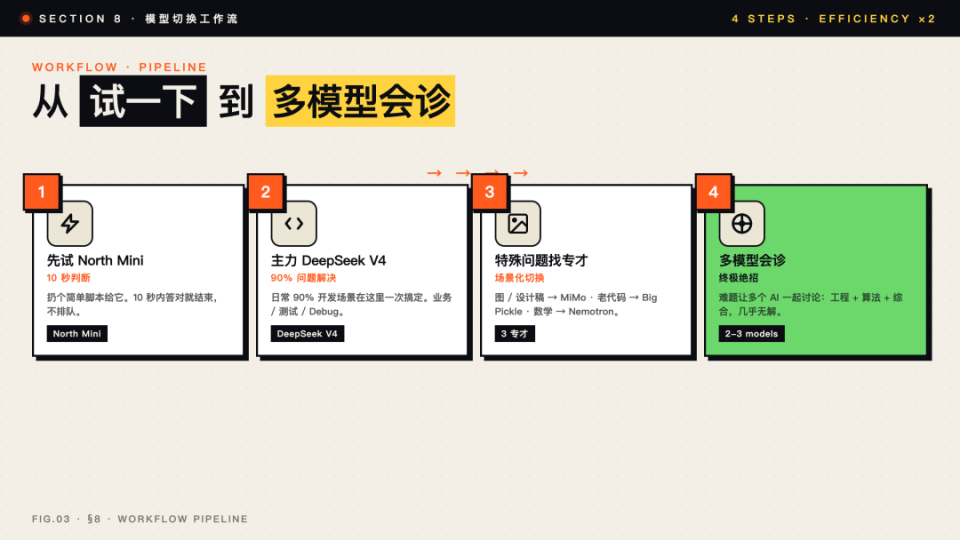Click 'SECTION 8 · 模型切换工作流' header text
The width and height of the screenshot is (960, 540).
click(138, 19)
